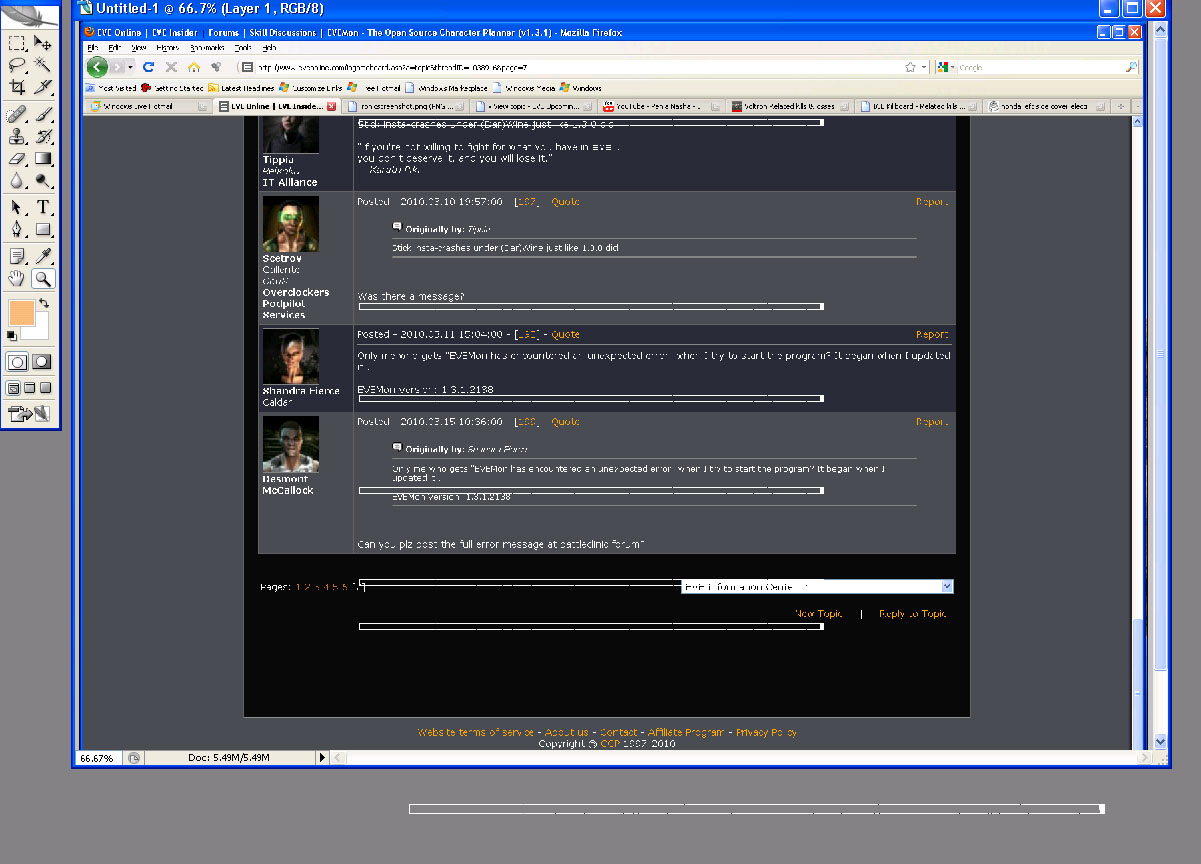This screenshot has width=1201, height=864.
Task: Select the Lasso tool
Action: click(x=17, y=65)
